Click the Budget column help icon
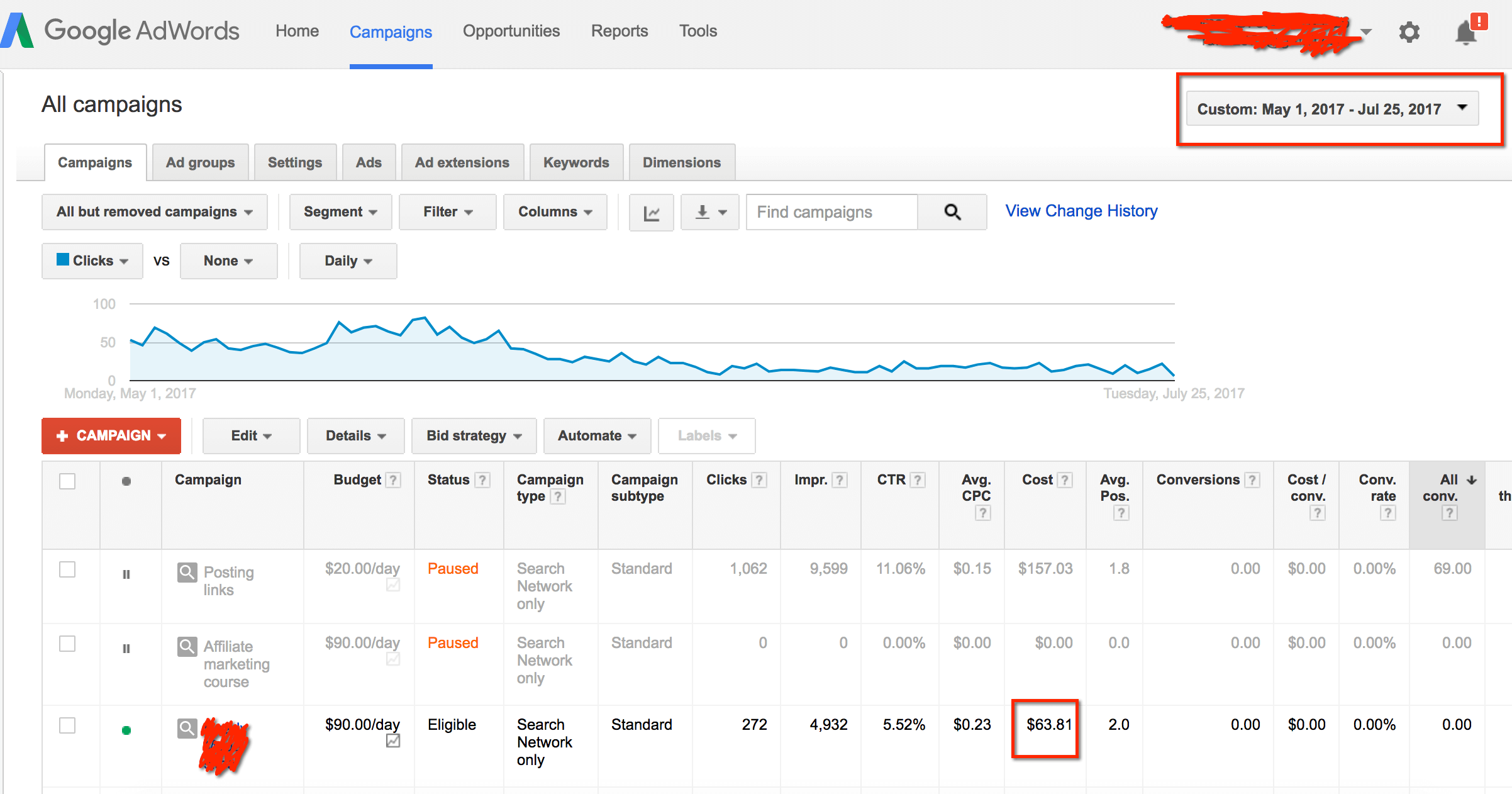1512x794 pixels. (x=393, y=480)
